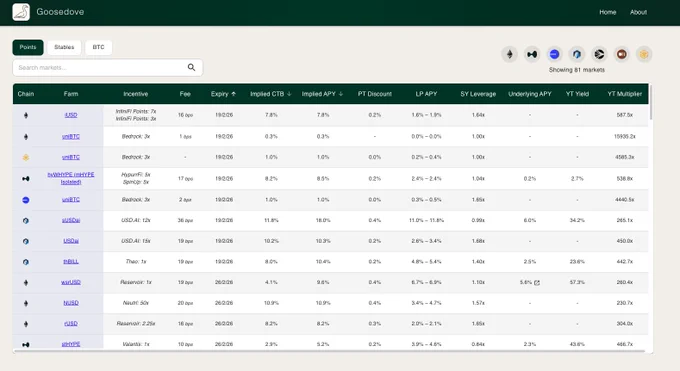Filter markets by Arbitrum chain icon

tap(577, 54)
